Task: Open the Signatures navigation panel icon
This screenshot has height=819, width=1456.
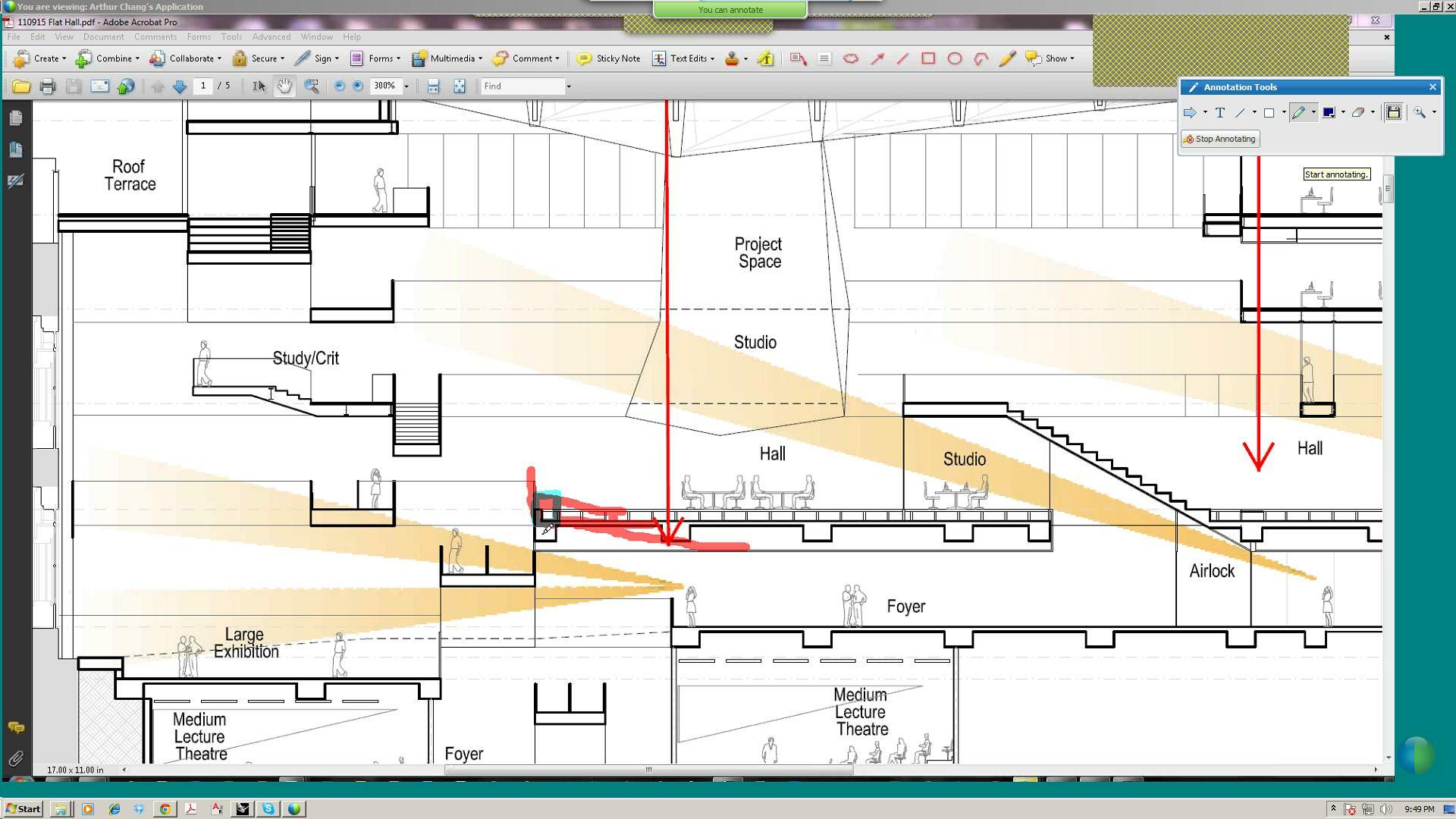Action: [x=15, y=181]
